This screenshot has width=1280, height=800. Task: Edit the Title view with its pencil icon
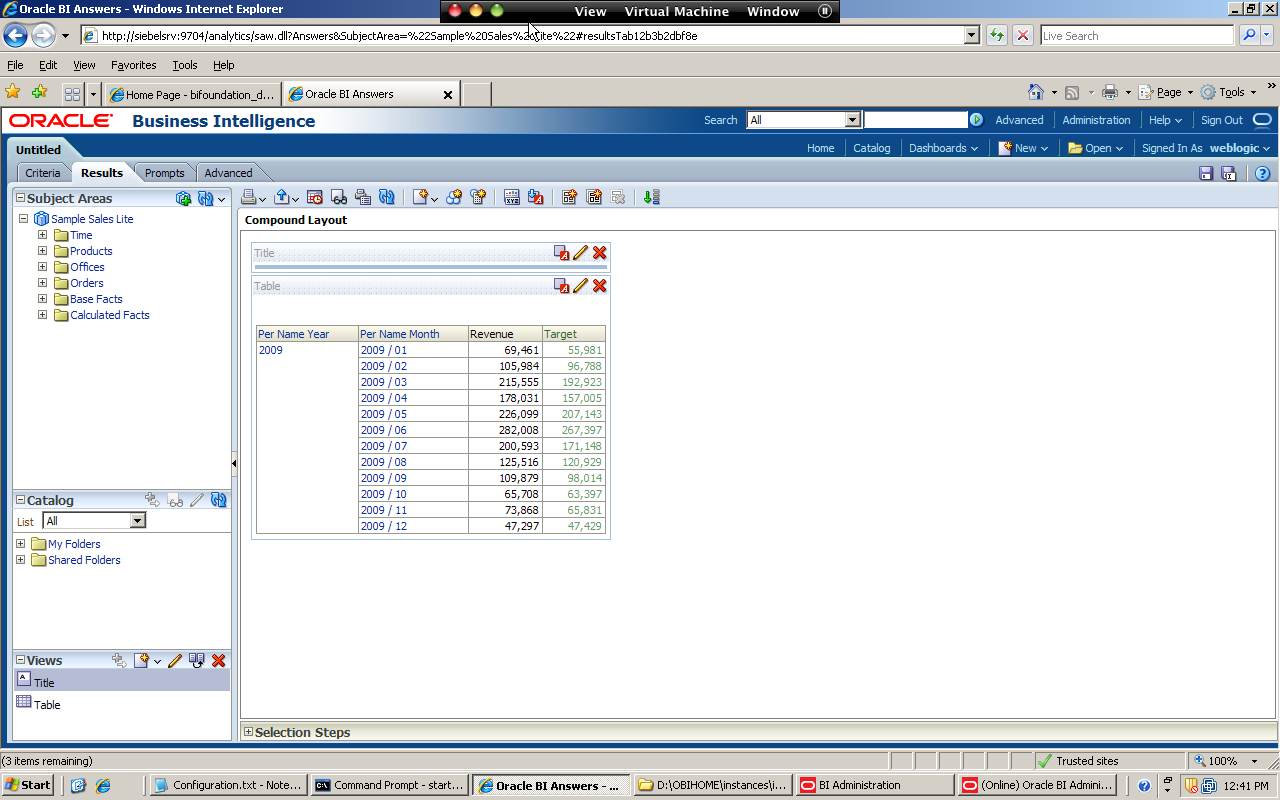click(x=580, y=253)
